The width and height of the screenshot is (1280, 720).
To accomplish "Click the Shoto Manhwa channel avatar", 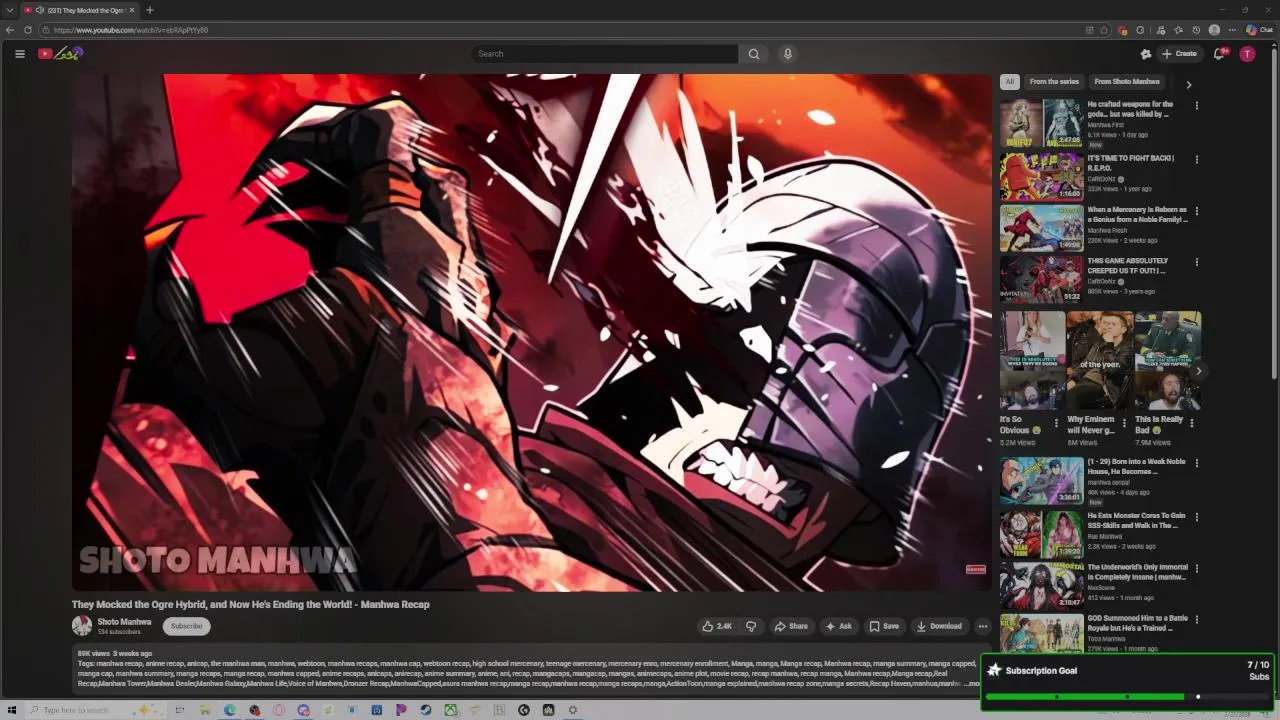I will click(x=82, y=626).
